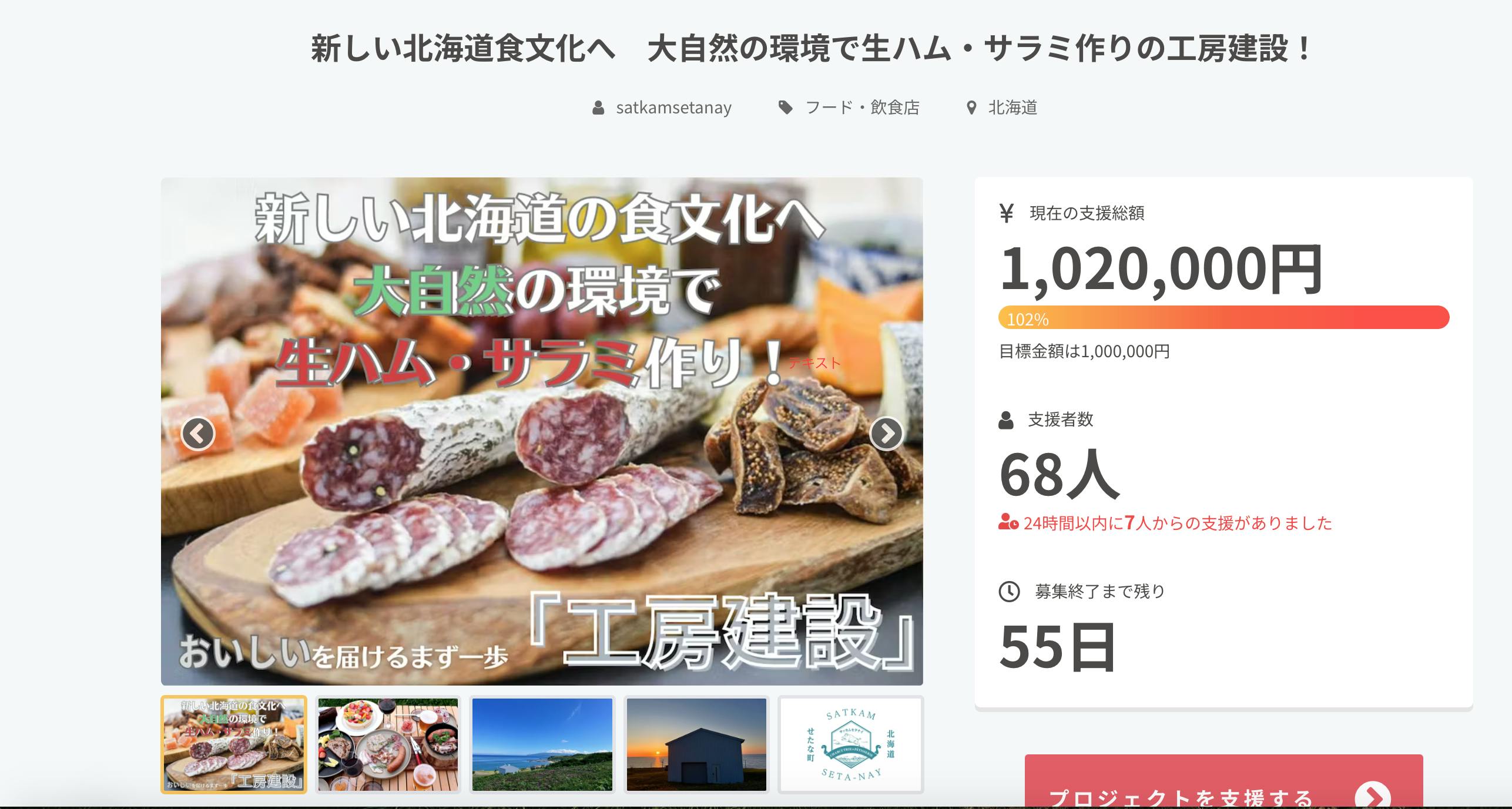Click the yen icon beside 現在の支援総額

[x=1007, y=213]
